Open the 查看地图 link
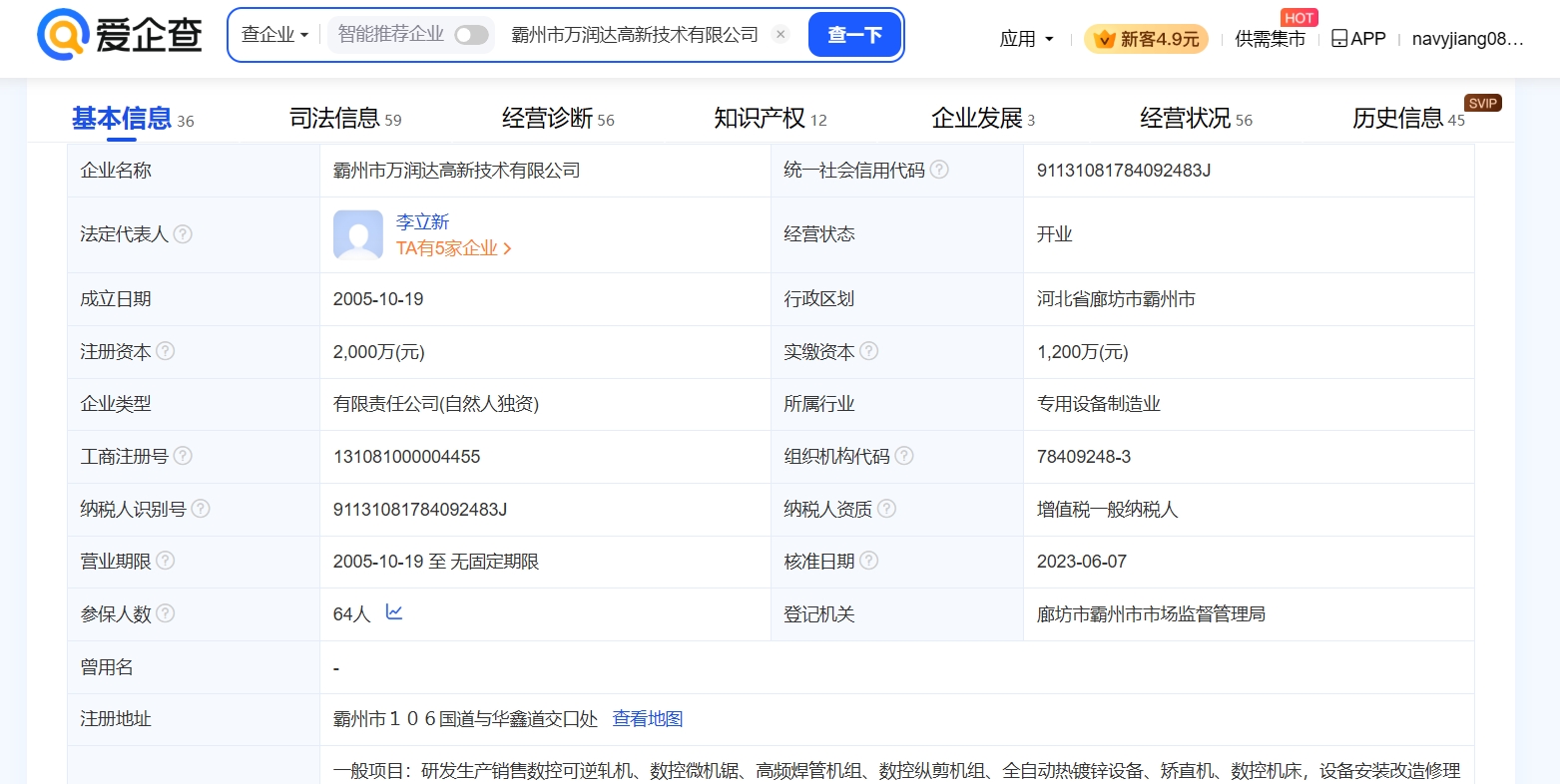Viewport: 1560px width, 784px height. pyautogui.click(x=647, y=719)
